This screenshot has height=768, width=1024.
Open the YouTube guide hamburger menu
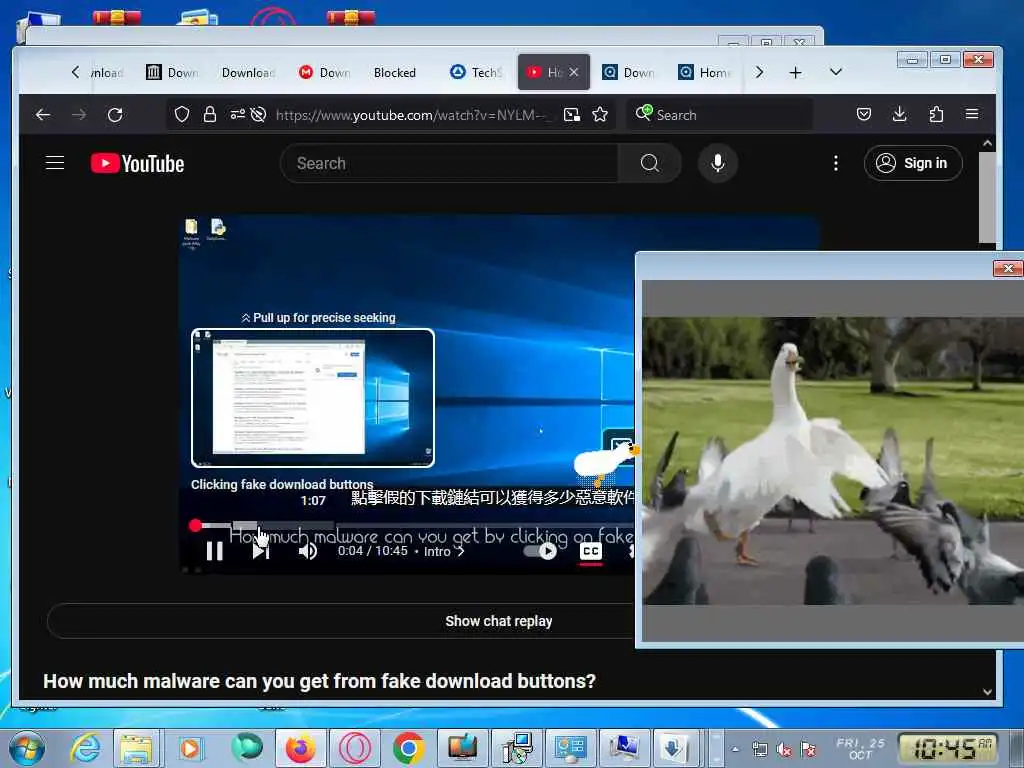click(x=55, y=163)
